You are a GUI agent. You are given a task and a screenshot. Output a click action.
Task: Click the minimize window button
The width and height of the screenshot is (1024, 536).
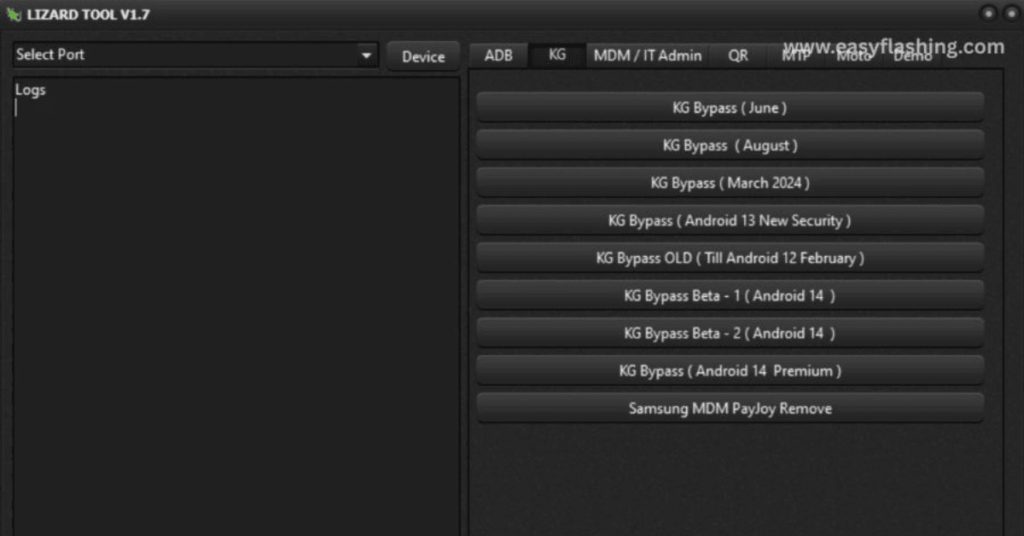[x=988, y=13]
